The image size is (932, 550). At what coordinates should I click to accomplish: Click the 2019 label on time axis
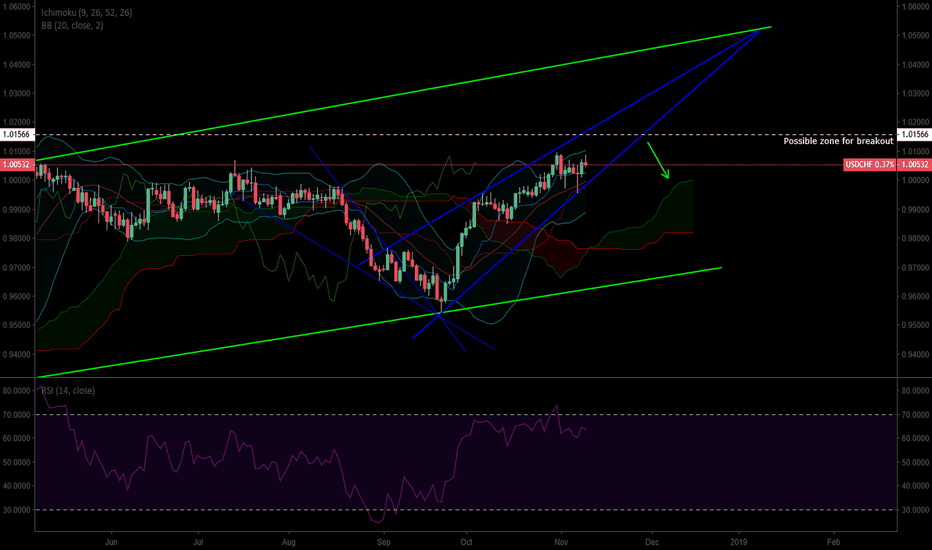739,542
